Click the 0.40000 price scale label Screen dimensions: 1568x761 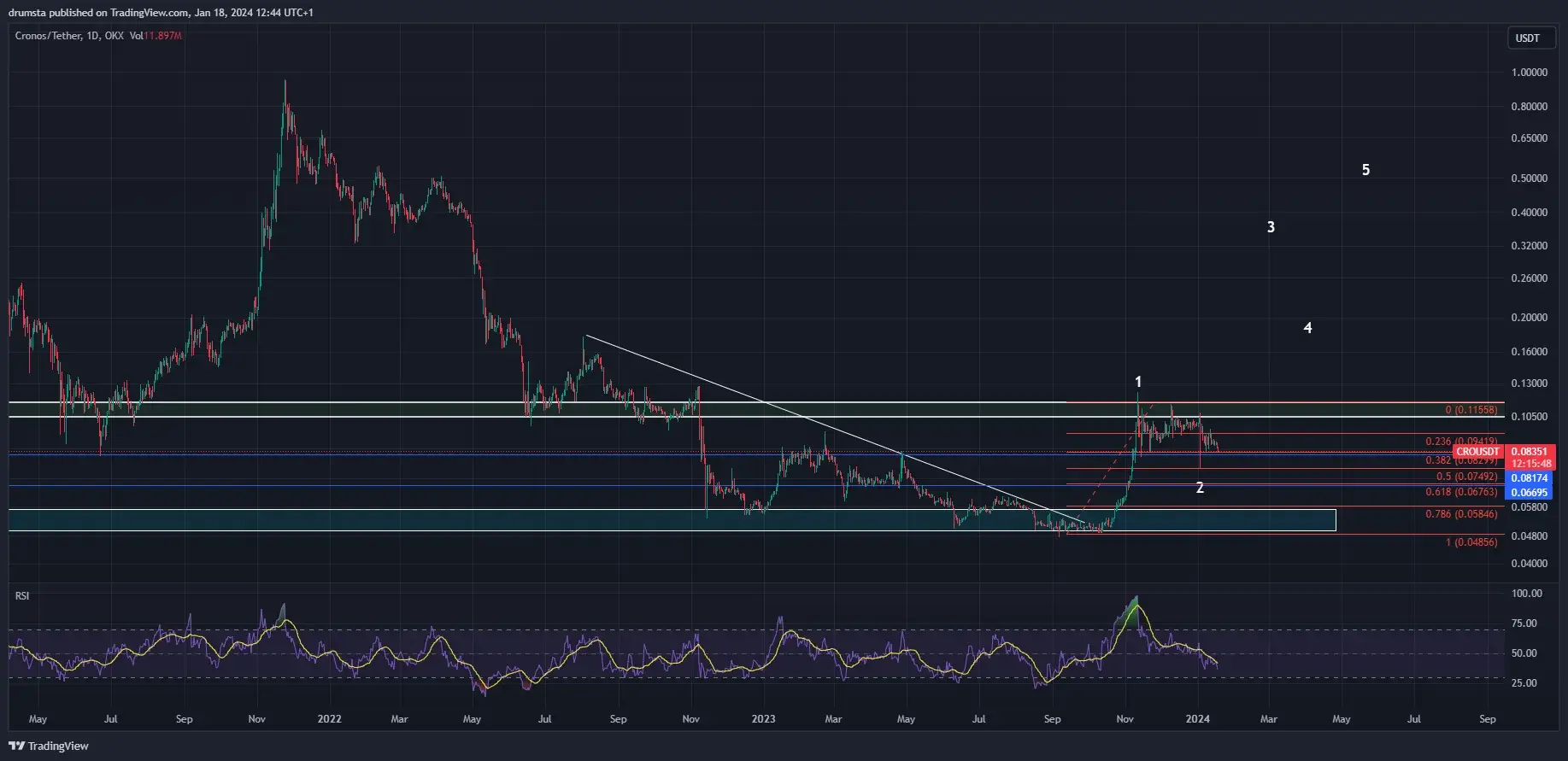coord(1530,213)
